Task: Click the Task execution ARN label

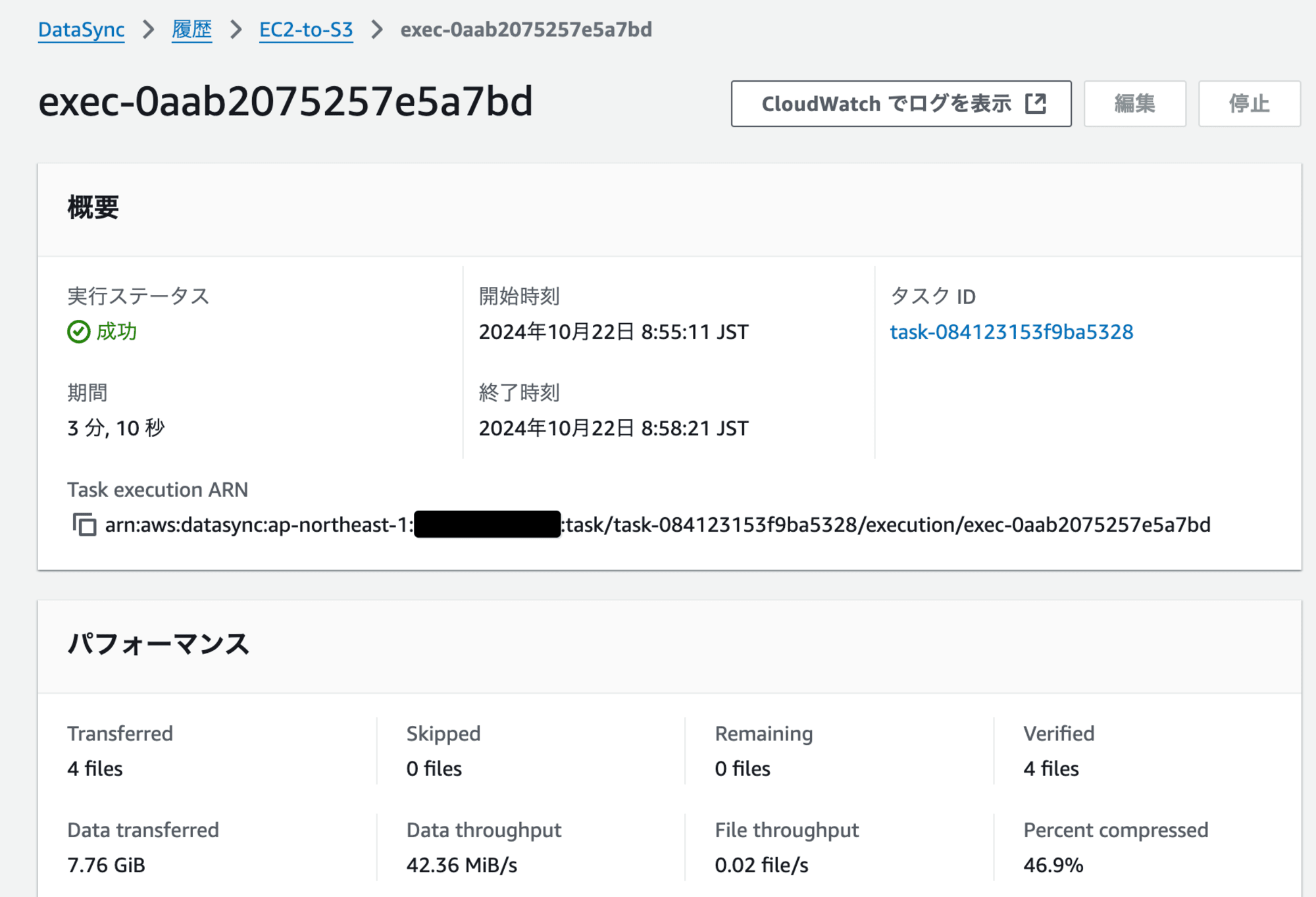Action: tap(158, 490)
